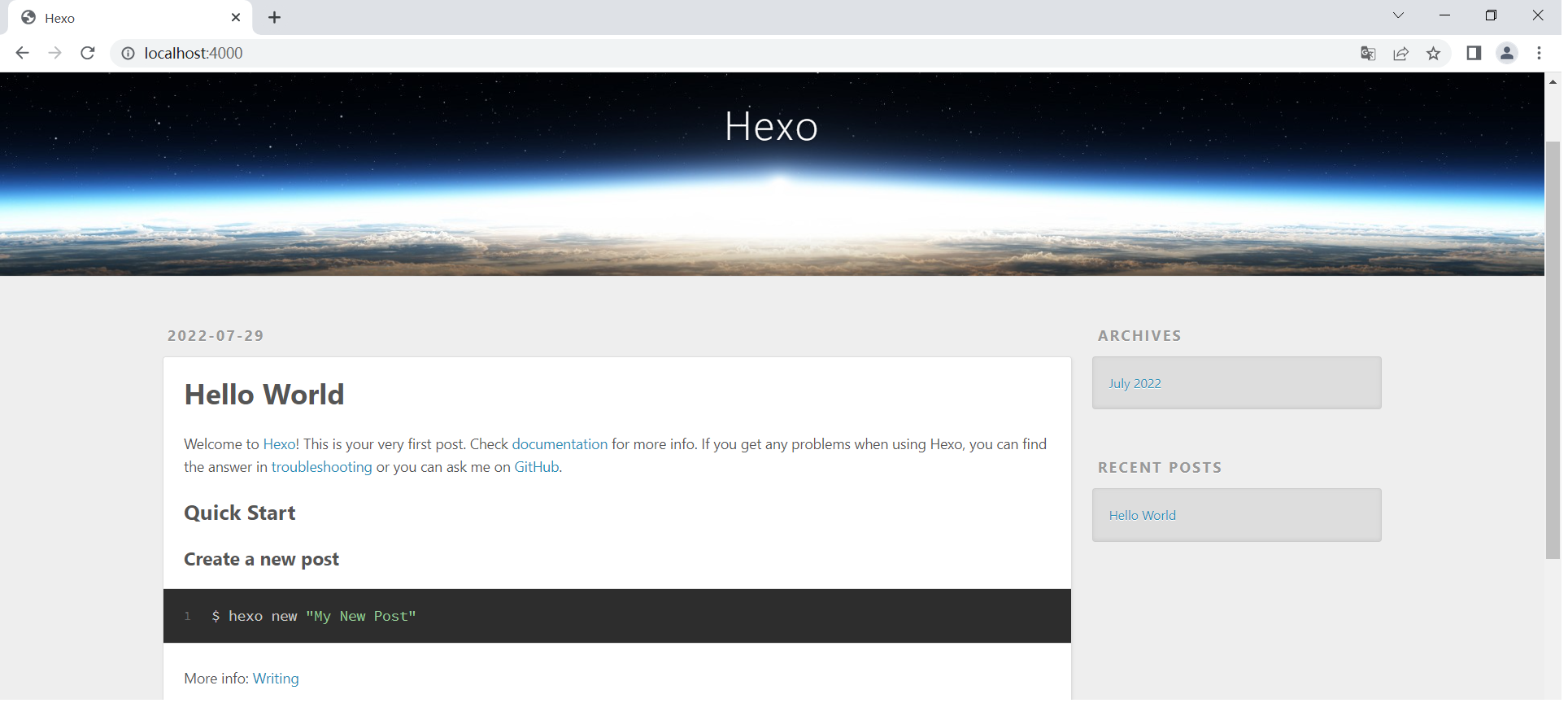
Task: Share this page via share icon
Action: point(1400,54)
